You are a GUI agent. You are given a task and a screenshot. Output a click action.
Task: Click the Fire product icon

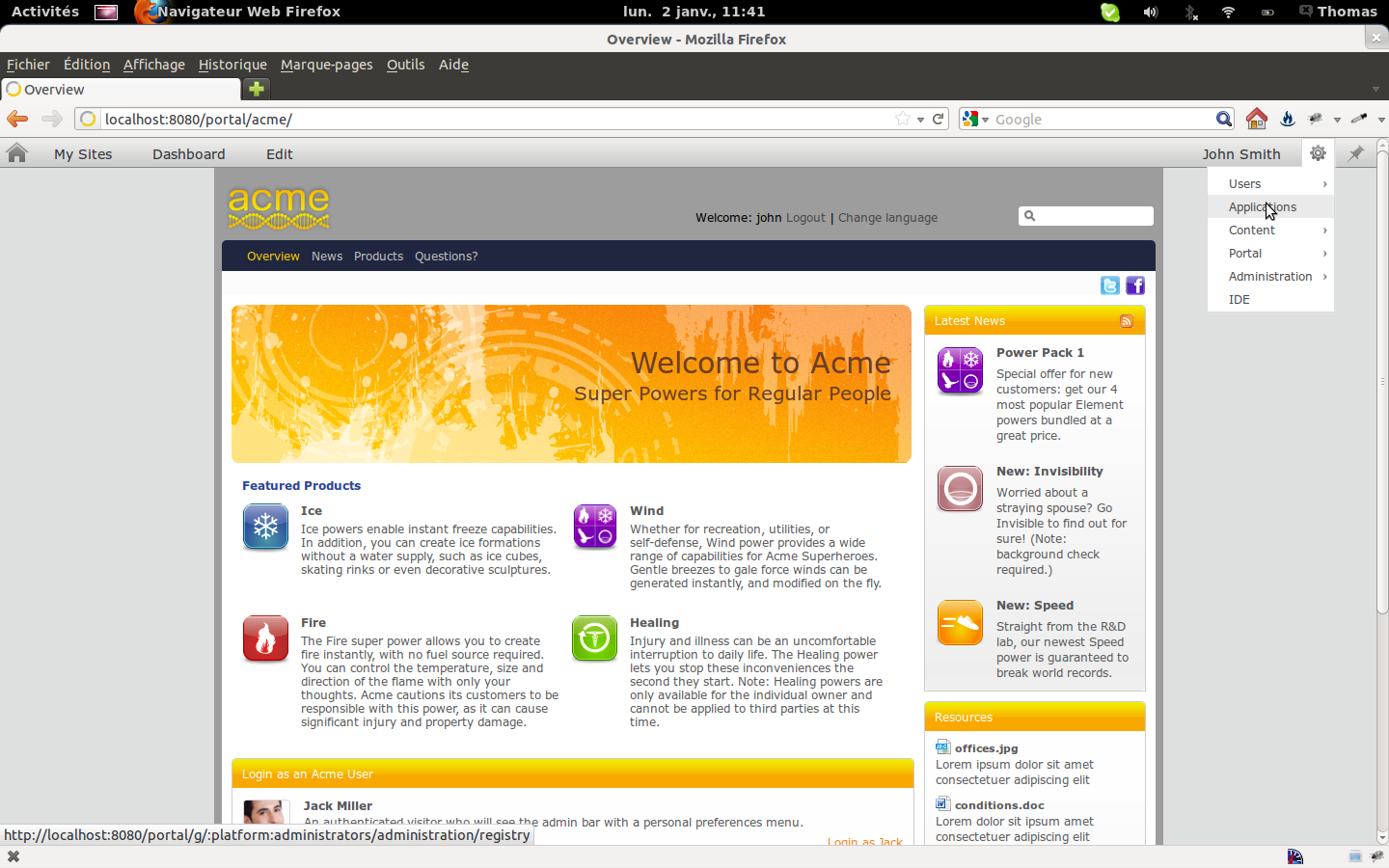tap(265, 638)
